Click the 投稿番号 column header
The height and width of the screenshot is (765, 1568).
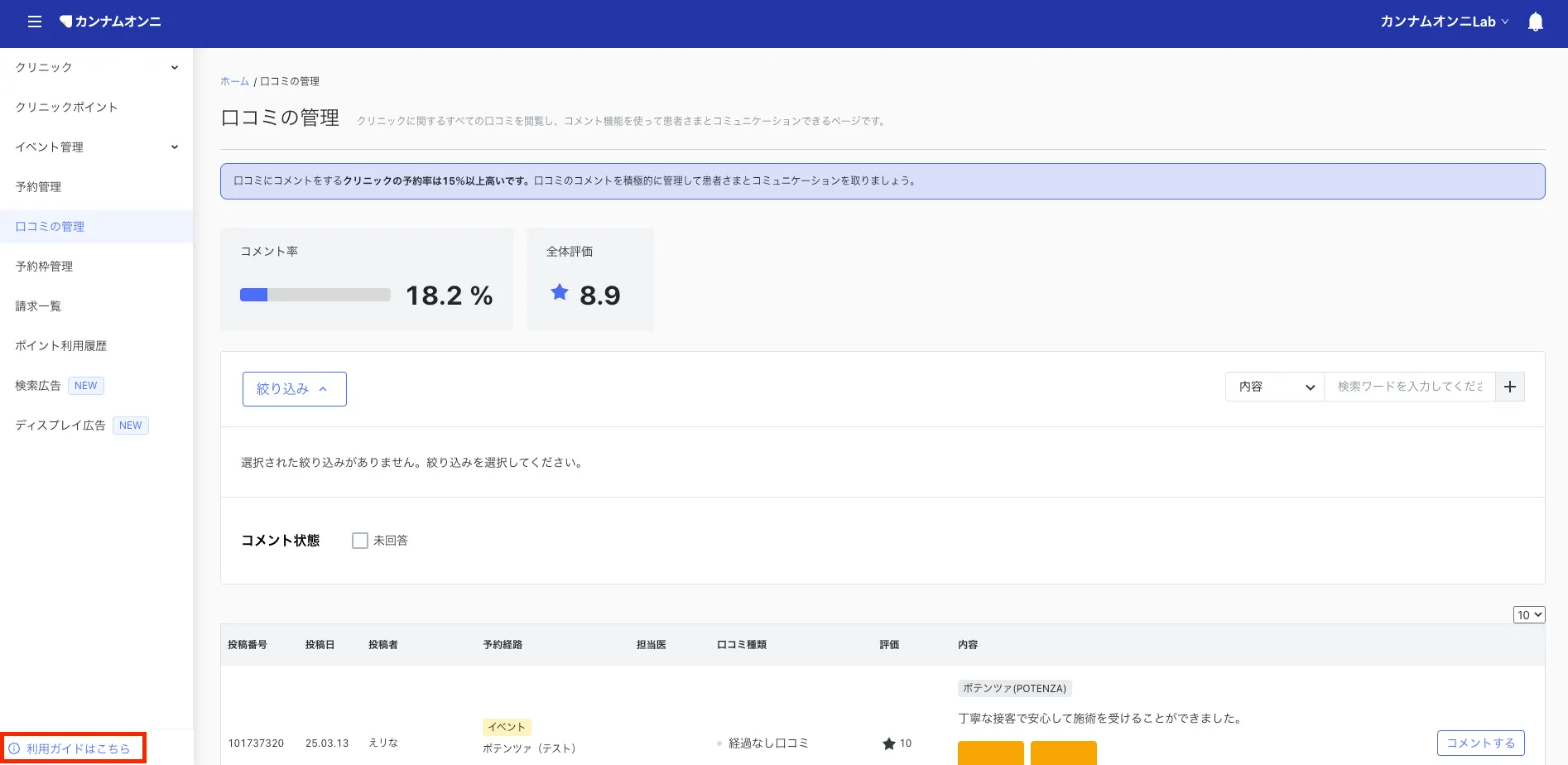[x=248, y=645]
